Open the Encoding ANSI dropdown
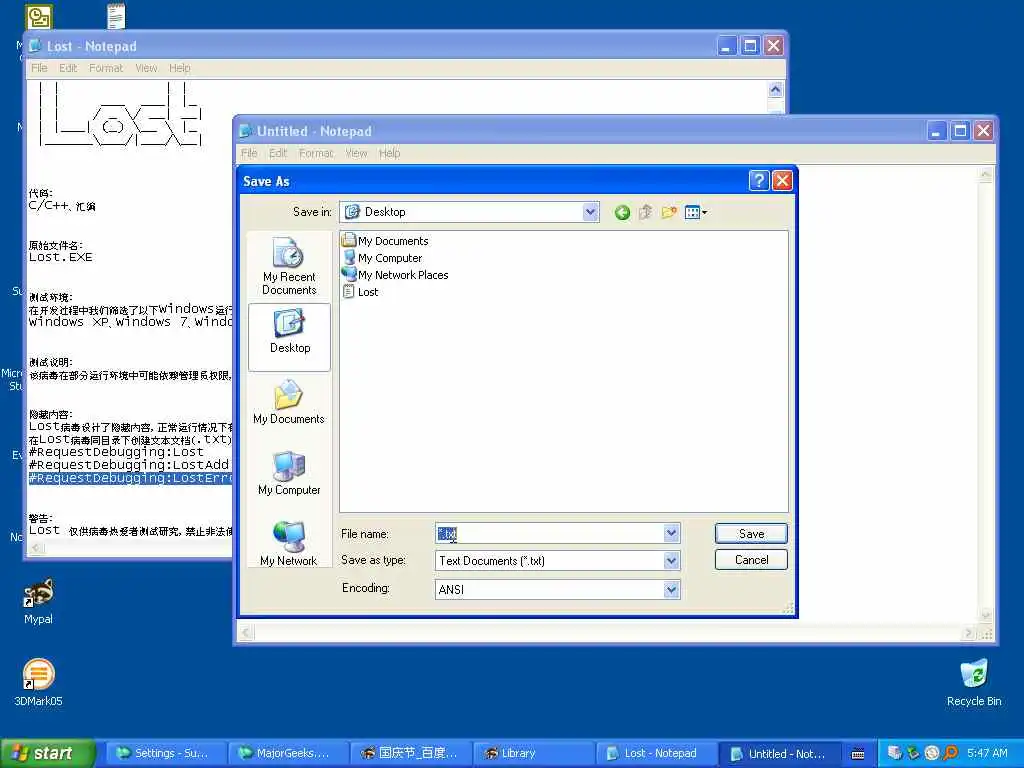Screen dimensions: 1024x768 coord(671,589)
